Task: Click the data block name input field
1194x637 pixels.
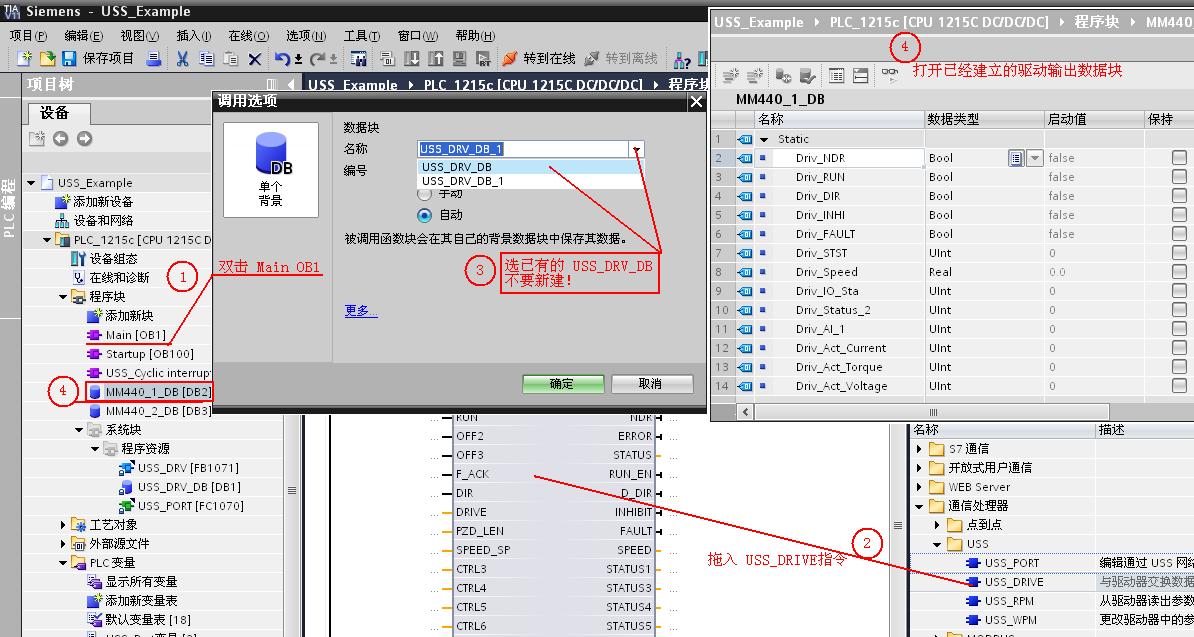Action: point(523,149)
